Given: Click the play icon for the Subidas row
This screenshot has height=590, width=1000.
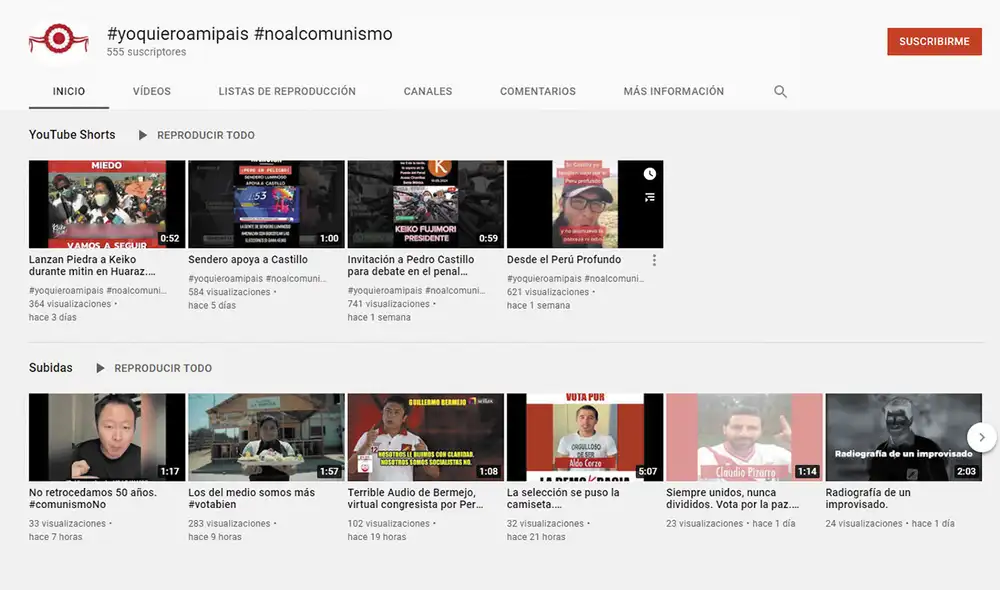Looking at the screenshot, I should (100, 367).
